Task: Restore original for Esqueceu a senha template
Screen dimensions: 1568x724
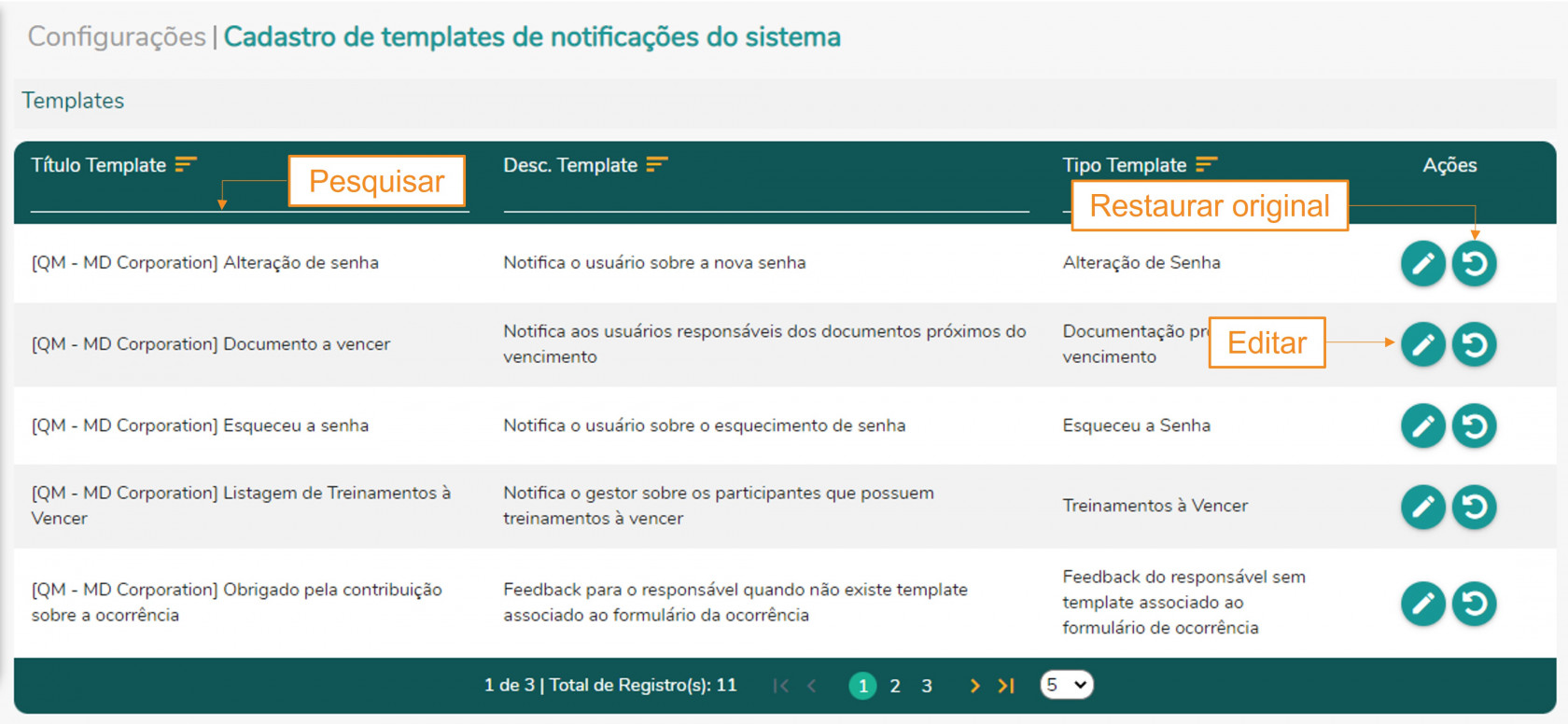Action: click(x=1475, y=426)
